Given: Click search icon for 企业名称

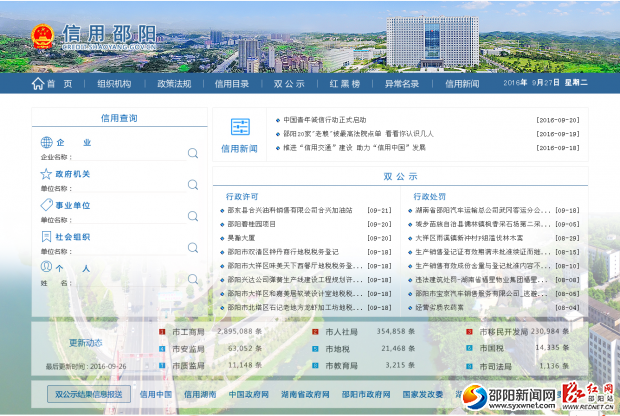Looking at the screenshot, I should (x=193, y=153).
